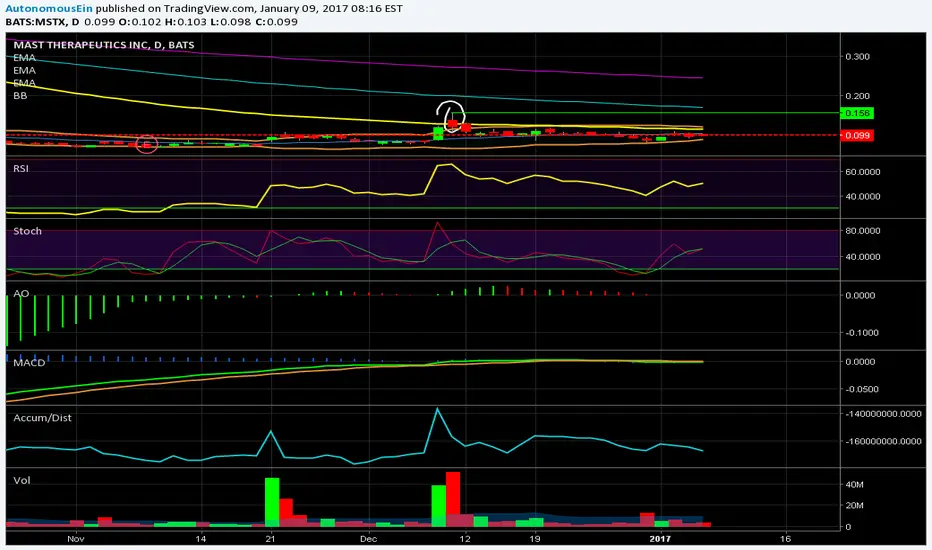
Task: Click the 12 date on time axis
Action: click(465, 539)
